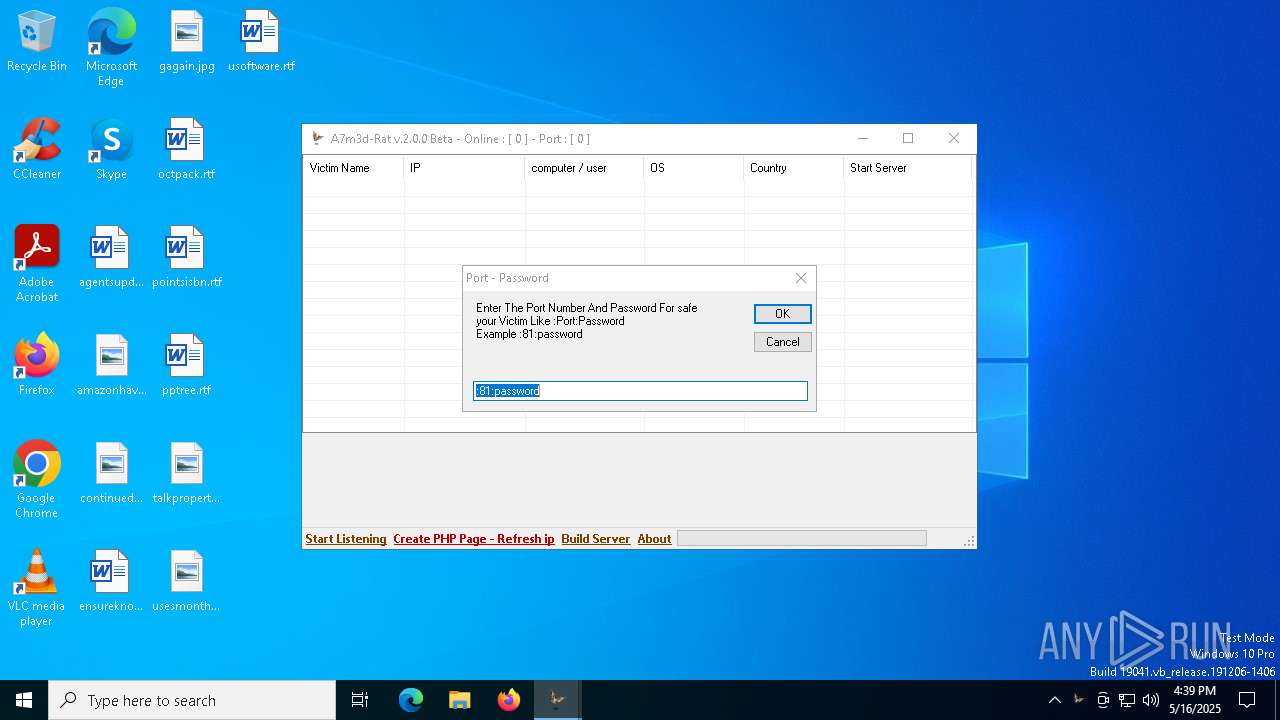The height and width of the screenshot is (720, 1280).
Task: Open the Skype desktop shortcut
Action: pyautogui.click(x=111, y=150)
